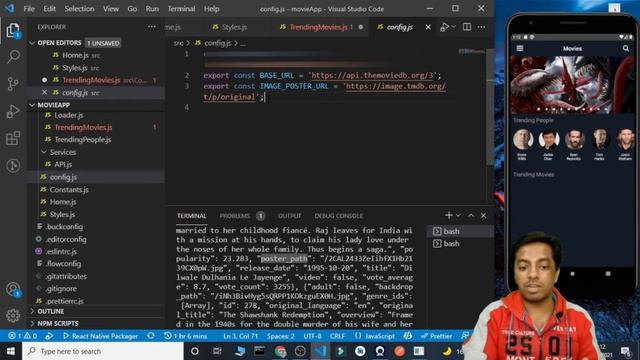
Task: Switch to the Debug Console tab
Action: point(338,216)
